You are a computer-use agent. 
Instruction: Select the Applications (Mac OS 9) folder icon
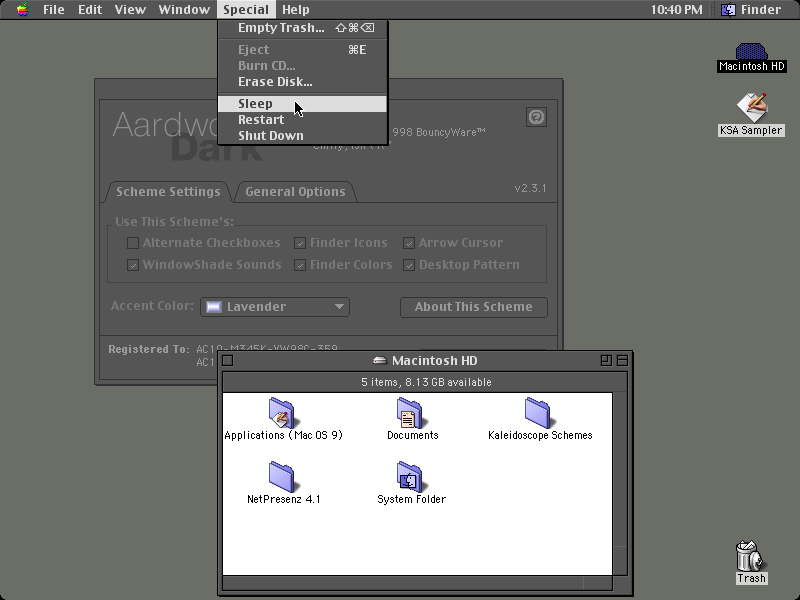pos(283,413)
